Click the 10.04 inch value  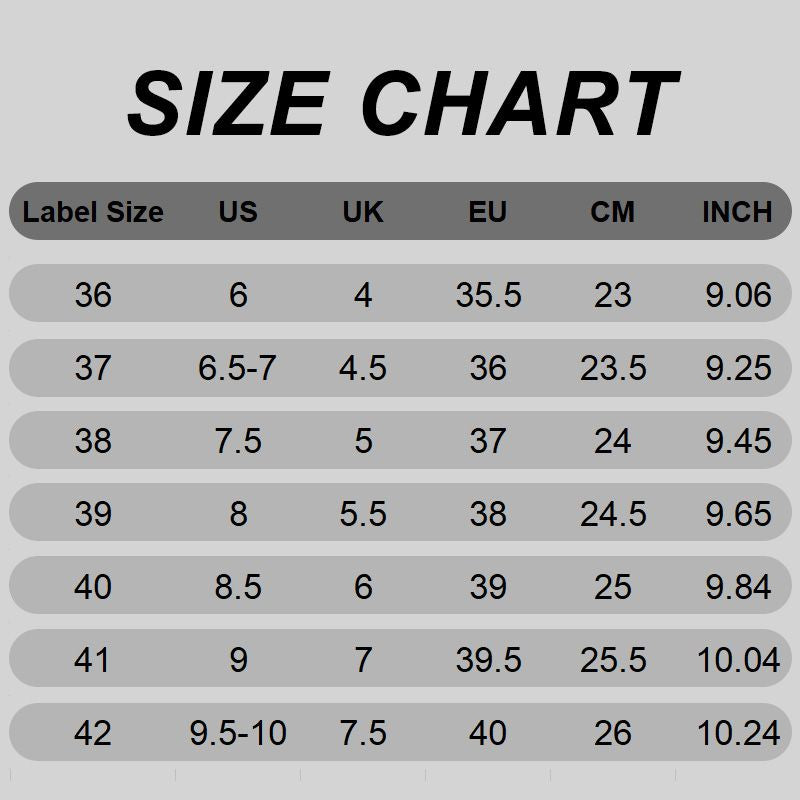pos(738,660)
